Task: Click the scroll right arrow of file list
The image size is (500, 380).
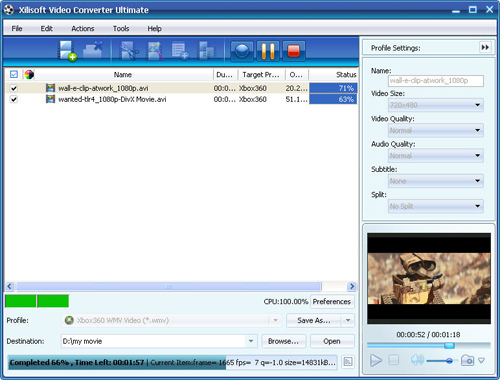Action: [x=352, y=286]
